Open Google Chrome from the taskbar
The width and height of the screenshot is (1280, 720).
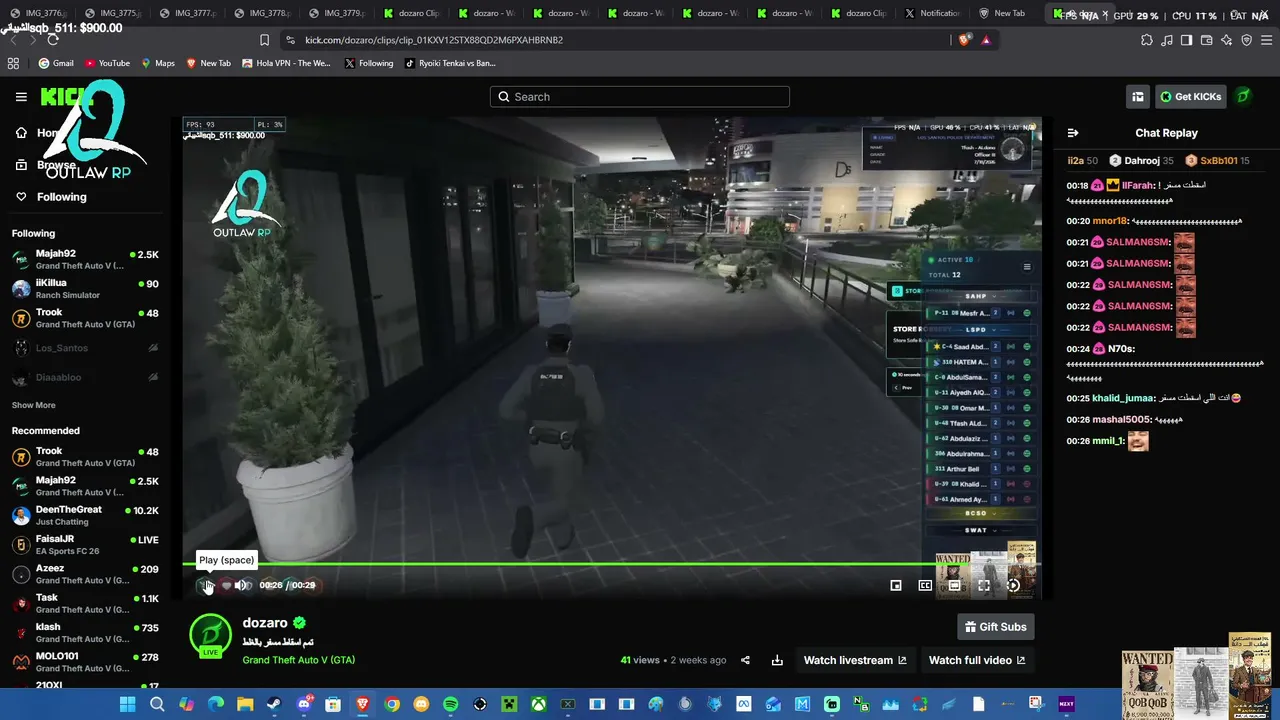392,704
